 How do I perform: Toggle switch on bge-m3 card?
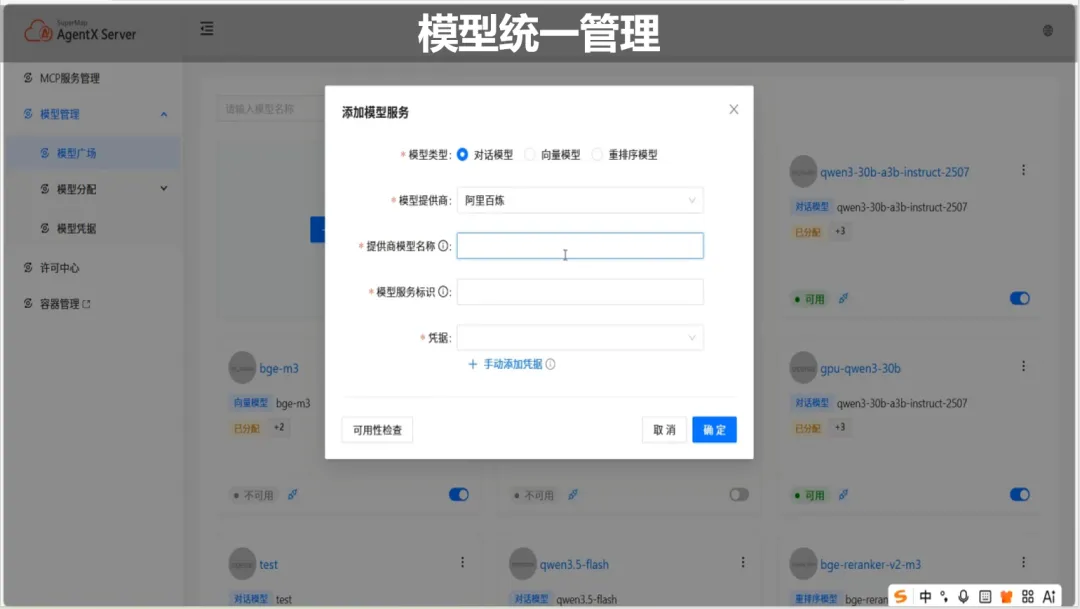[x=459, y=495]
